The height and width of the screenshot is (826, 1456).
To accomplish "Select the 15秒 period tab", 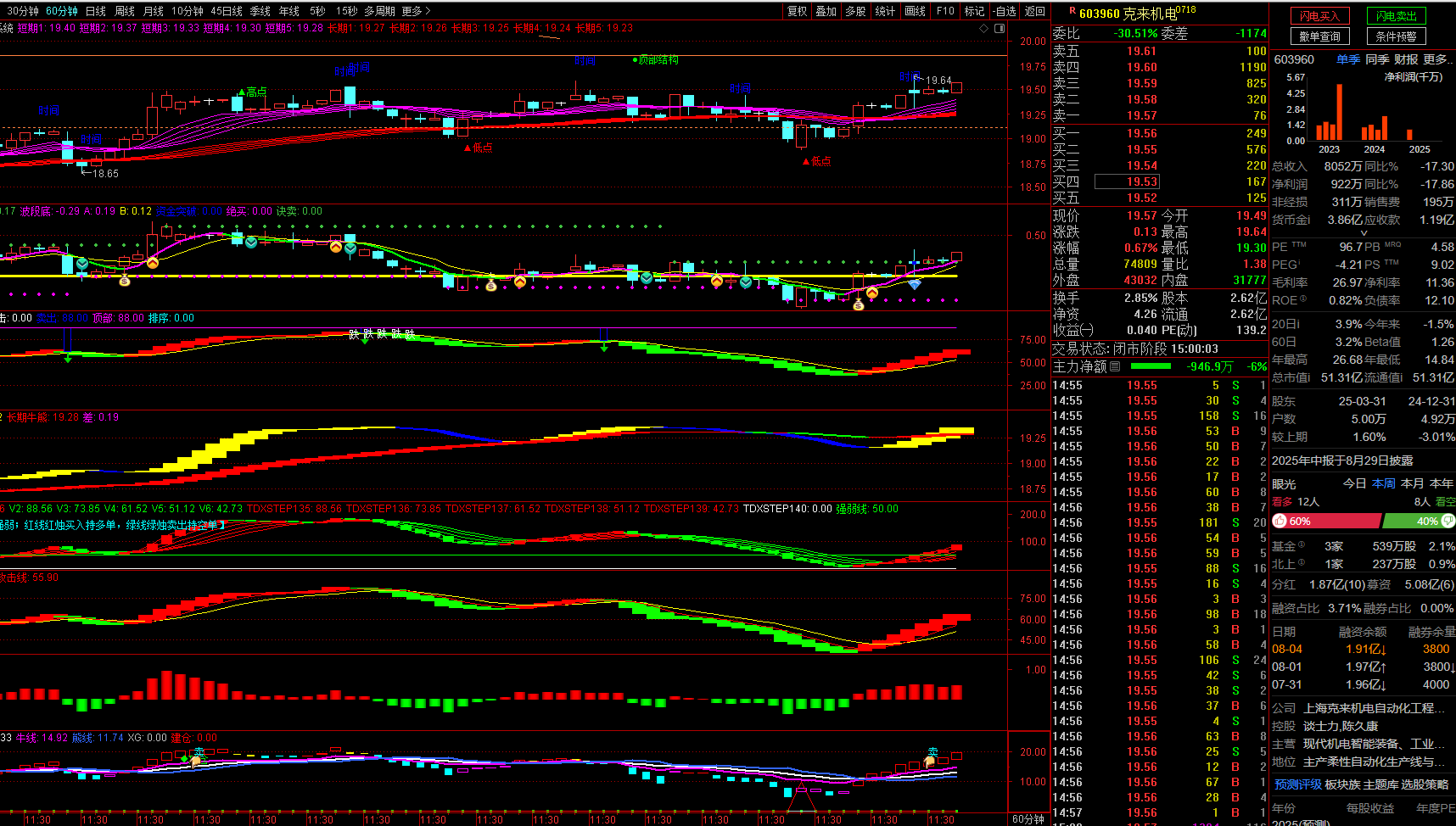I will (x=346, y=11).
